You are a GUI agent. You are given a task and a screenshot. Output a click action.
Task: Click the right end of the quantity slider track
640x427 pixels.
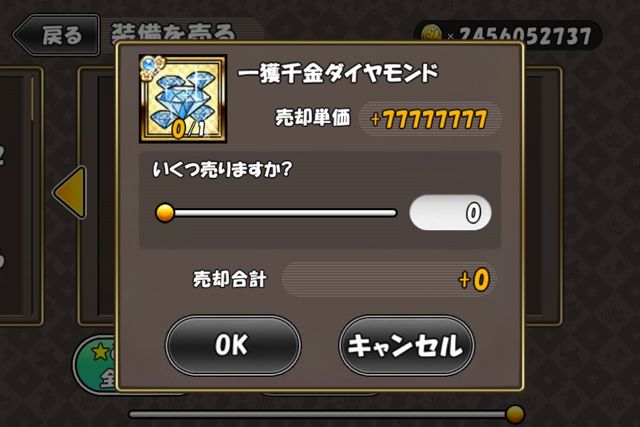pyautogui.click(x=392, y=213)
